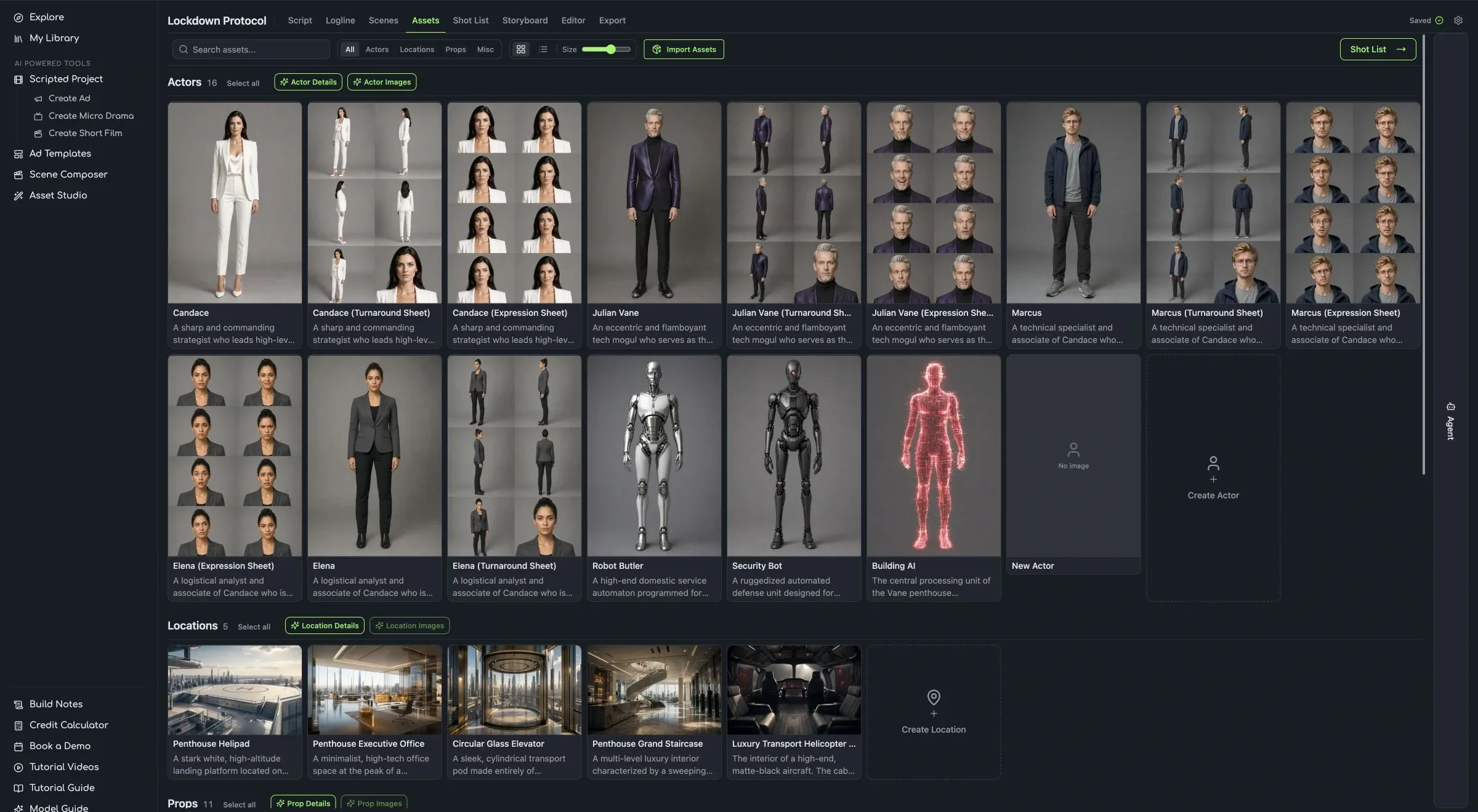Click the Location Details button
This screenshot has width=1478, height=812.
325,625
